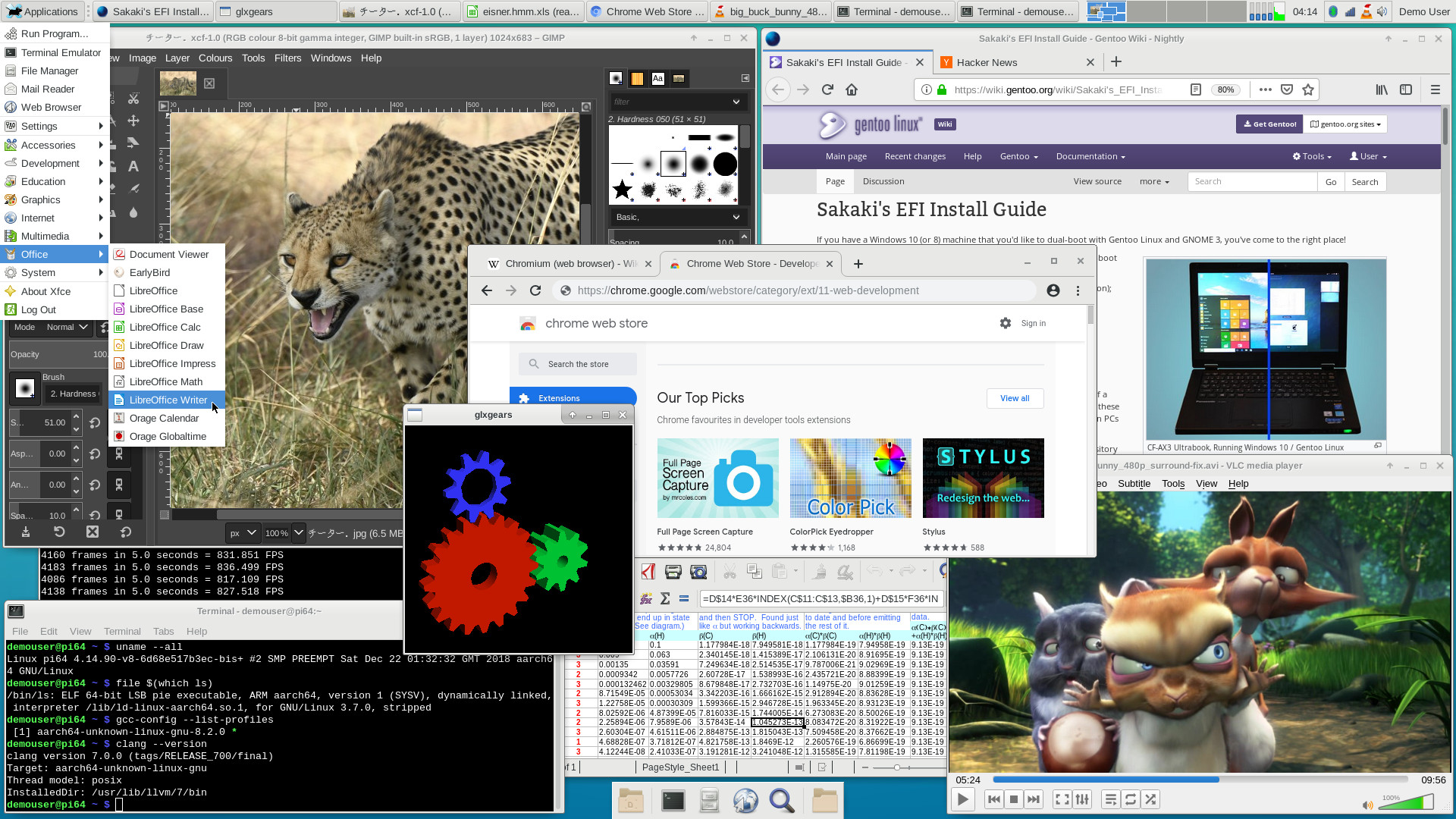Image resolution: width=1456 pixels, height=819 pixels.
Task: Toggle VLC shuffle (random) mode
Action: click(x=1150, y=799)
